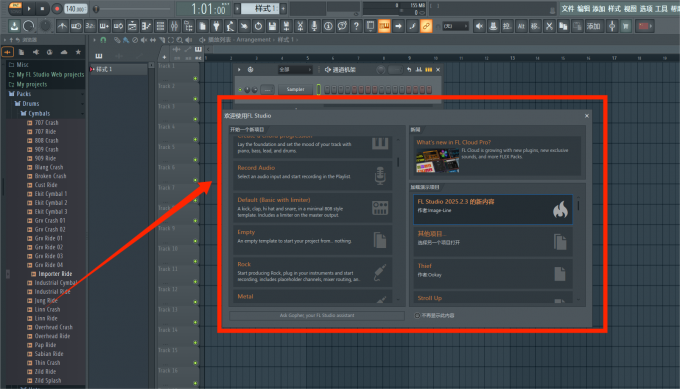Click the right arrow icon in toolbar
The image size is (680, 389).
(398, 26)
